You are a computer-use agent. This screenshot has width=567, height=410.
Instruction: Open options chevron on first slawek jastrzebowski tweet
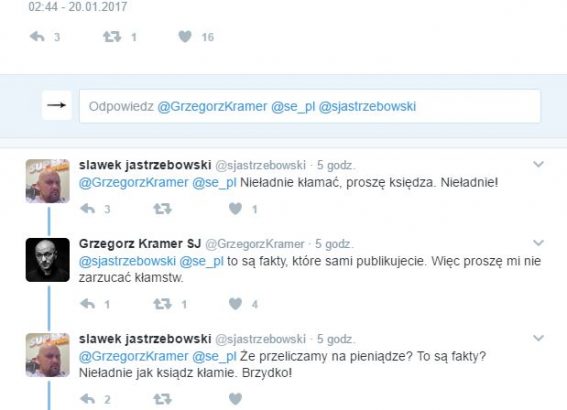click(x=538, y=165)
